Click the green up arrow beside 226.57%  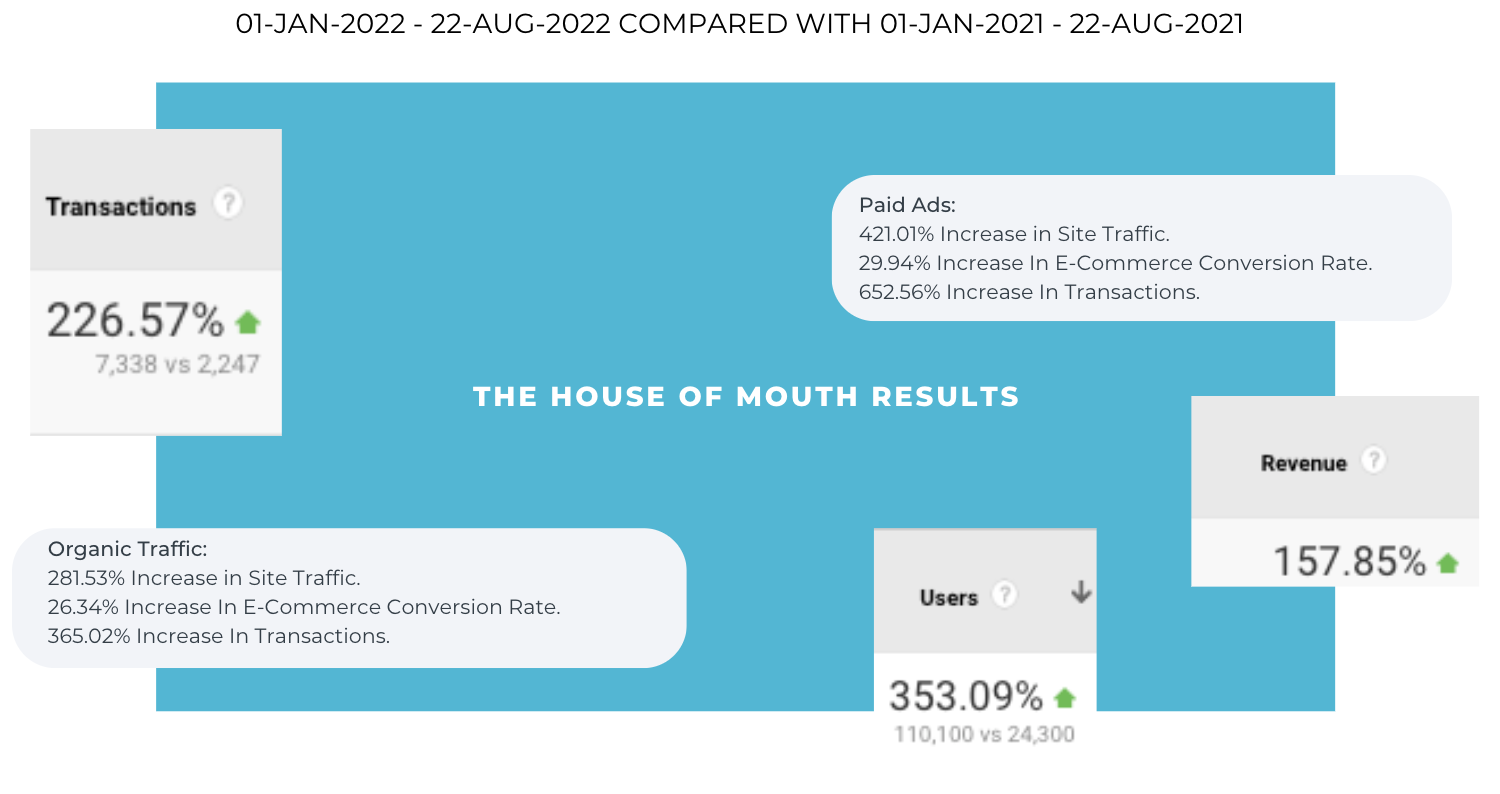[x=247, y=322]
